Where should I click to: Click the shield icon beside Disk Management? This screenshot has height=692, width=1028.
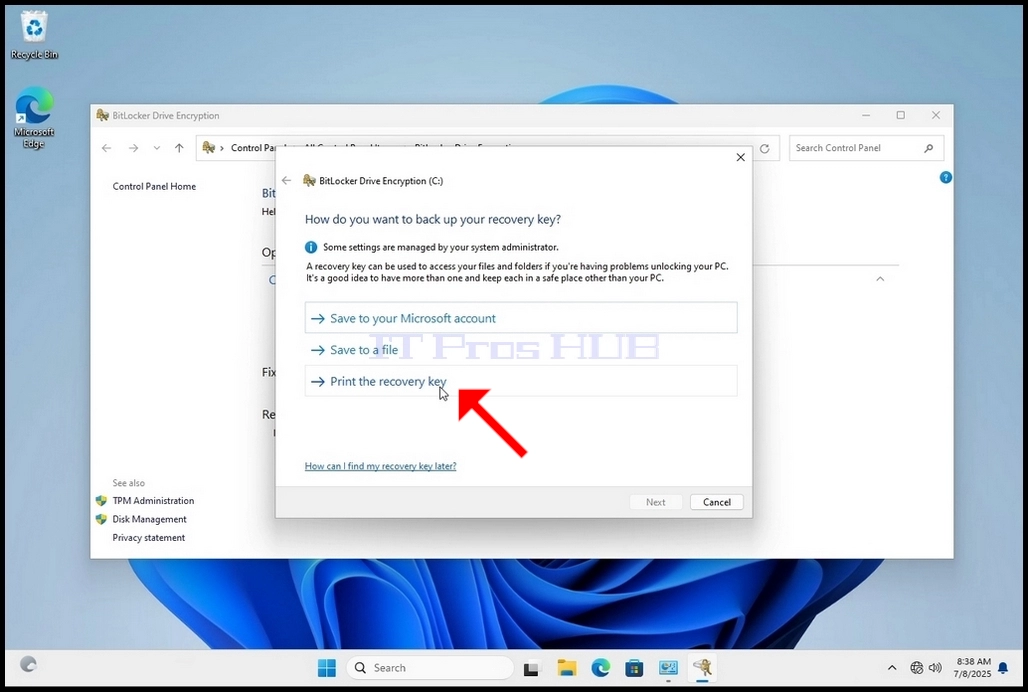pos(101,519)
